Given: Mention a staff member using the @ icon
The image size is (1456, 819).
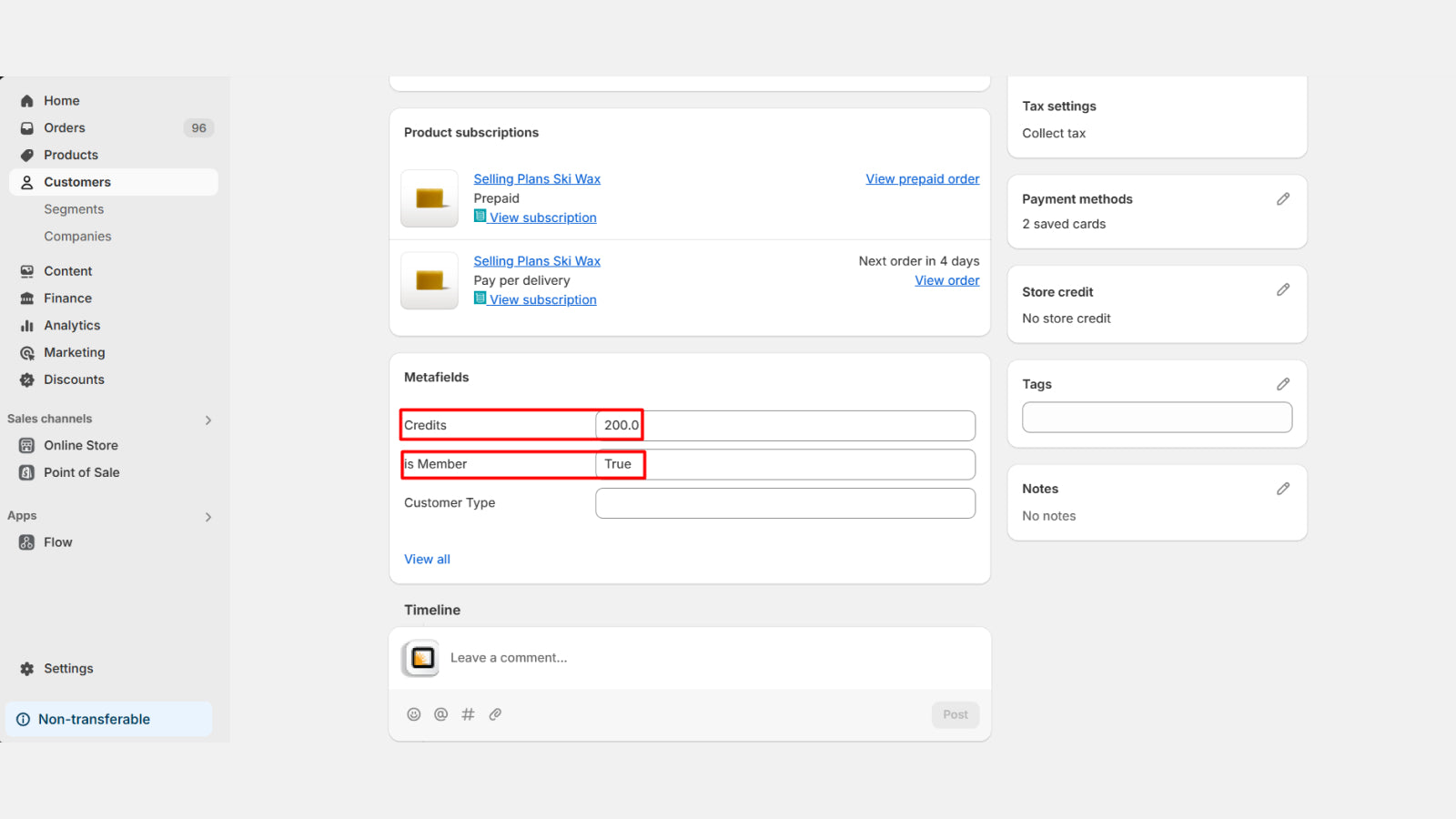Looking at the screenshot, I should click(x=440, y=714).
